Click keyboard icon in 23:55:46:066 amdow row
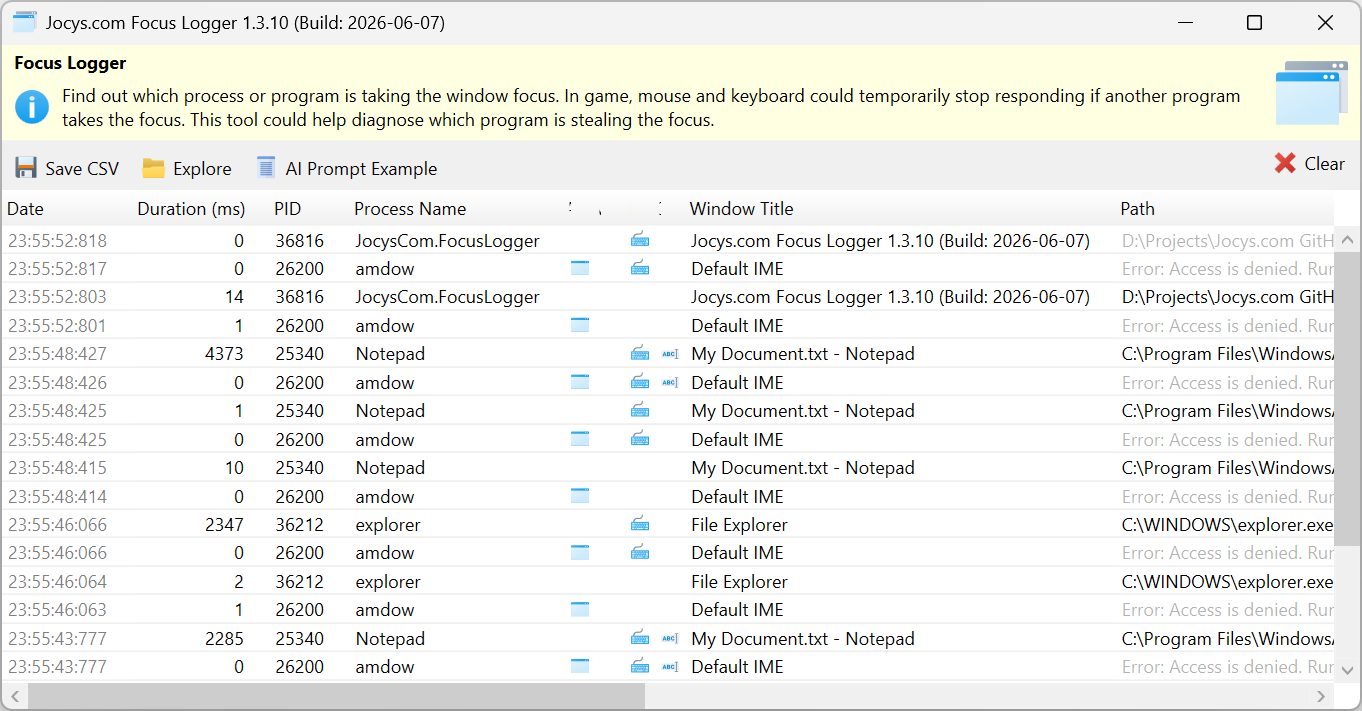The image size is (1362, 711). pyautogui.click(x=640, y=552)
